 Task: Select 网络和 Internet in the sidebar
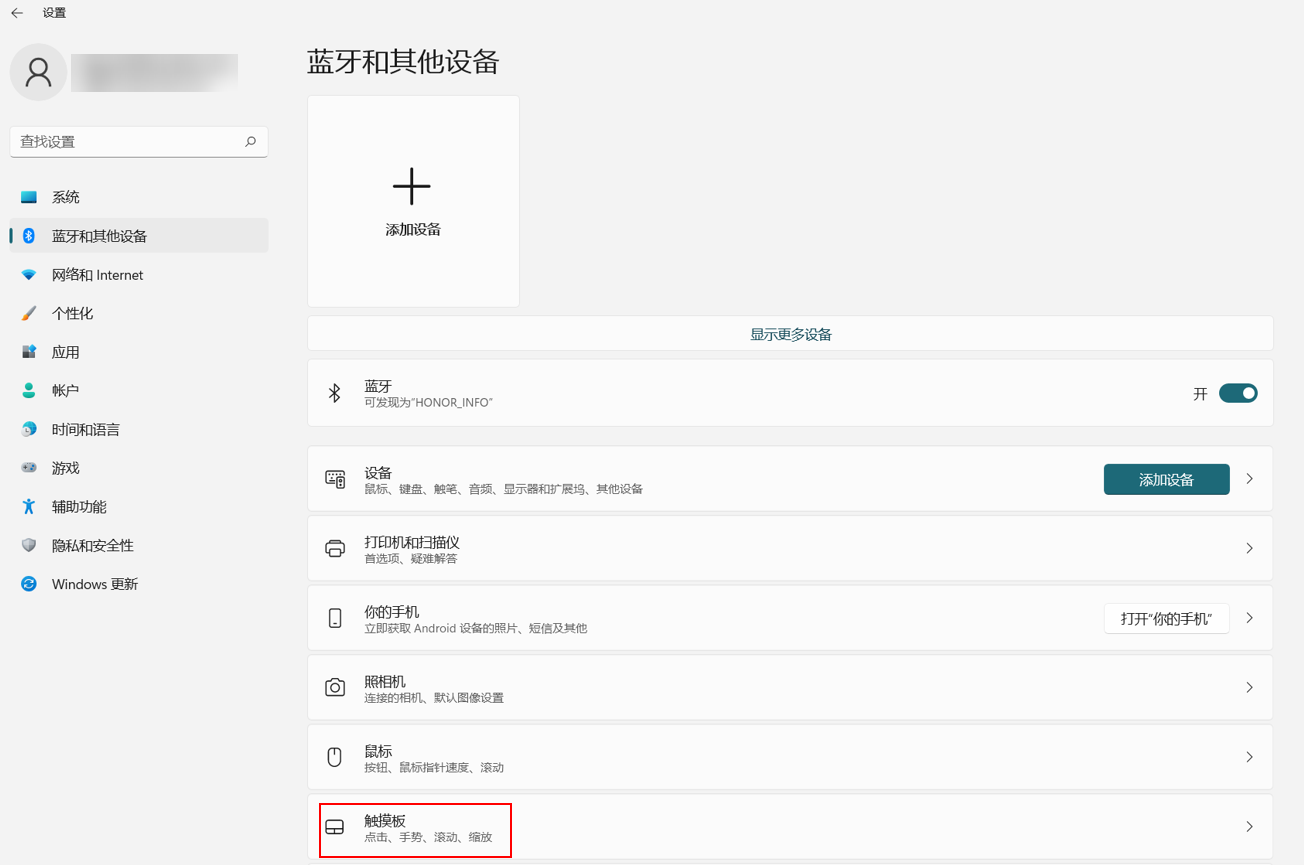pyautogui.click(x=97, y=275)
